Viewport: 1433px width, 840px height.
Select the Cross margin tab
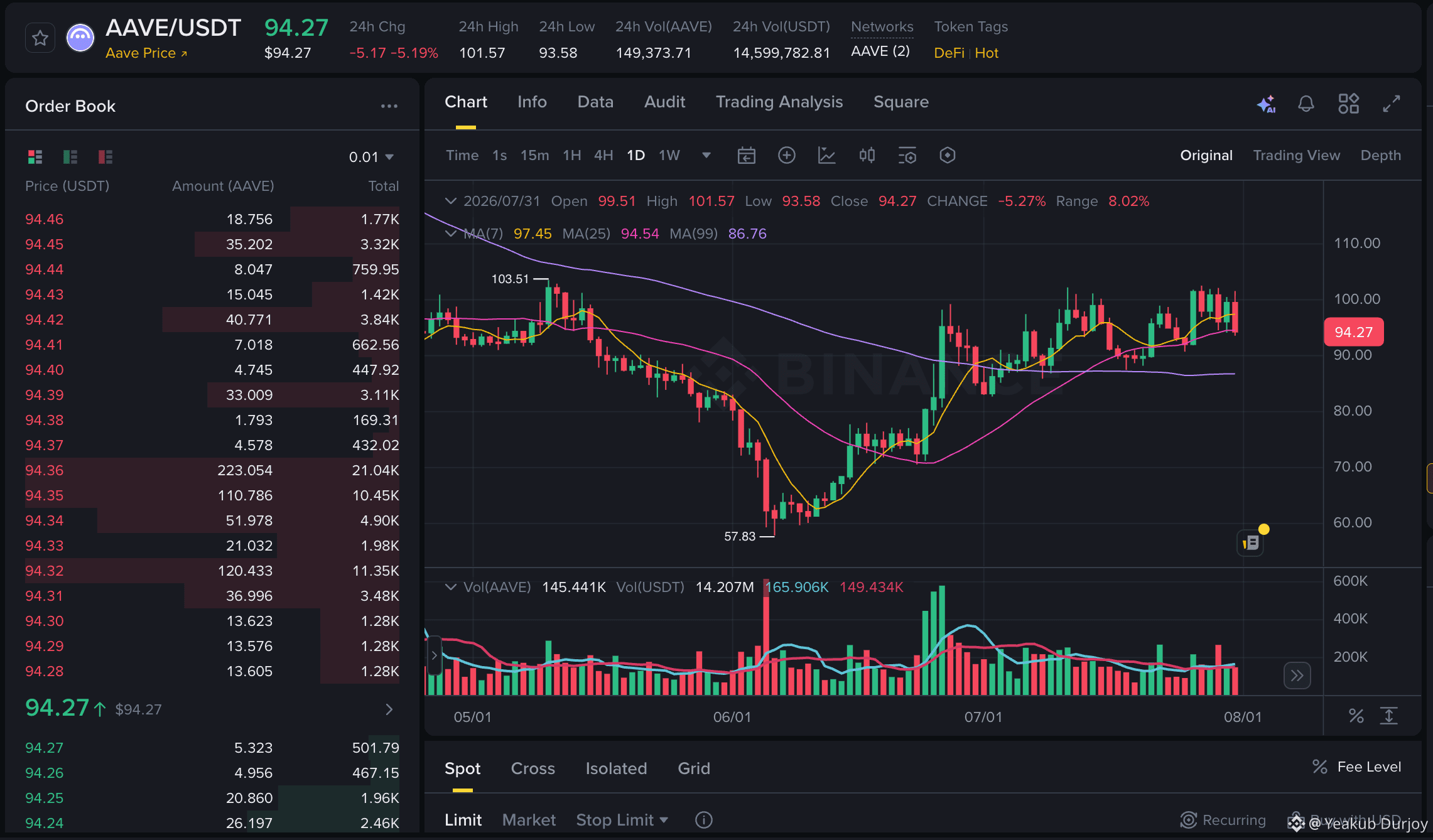tap(533, 768)
